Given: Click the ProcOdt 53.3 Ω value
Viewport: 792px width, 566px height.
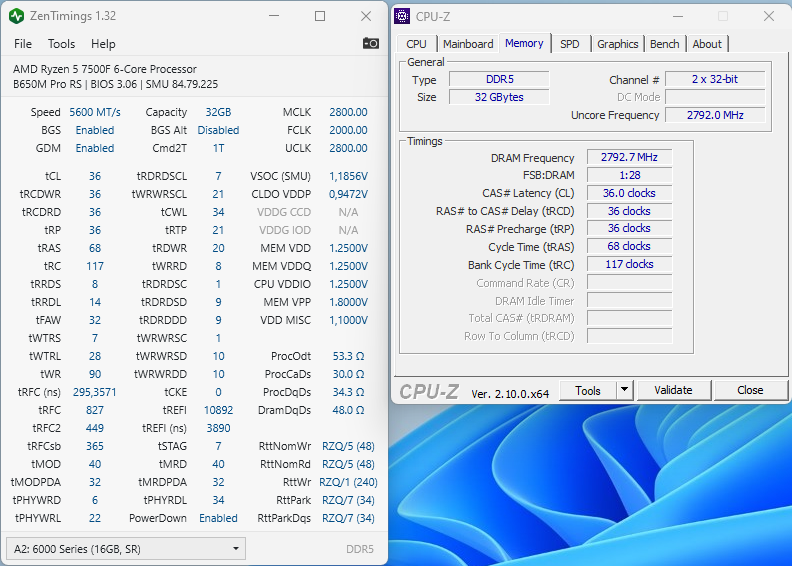Looking at the screenshot, I should point(348,356).
